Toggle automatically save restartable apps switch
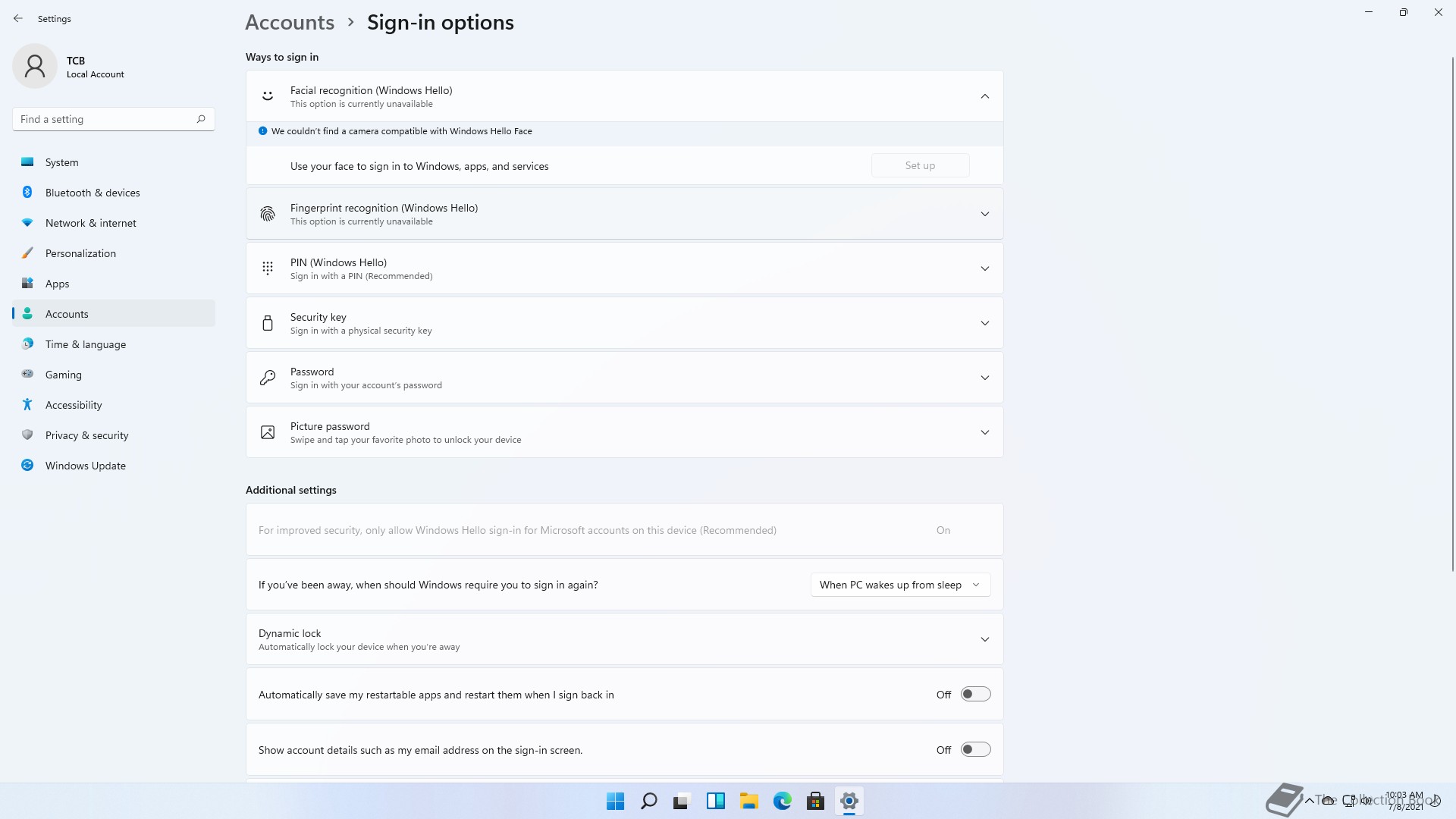 click(x=976, y=694)
